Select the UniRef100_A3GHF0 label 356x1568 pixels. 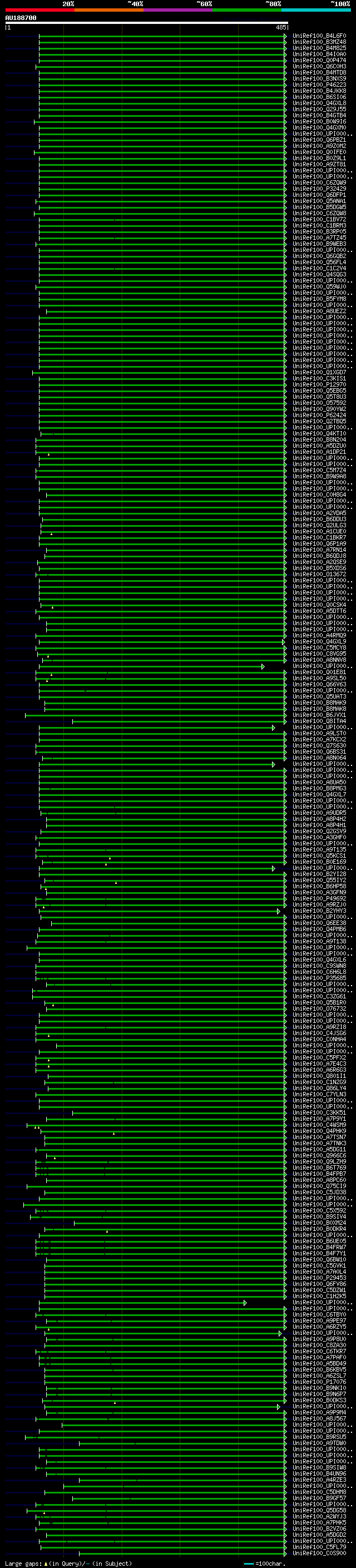[x=319, y=838]
